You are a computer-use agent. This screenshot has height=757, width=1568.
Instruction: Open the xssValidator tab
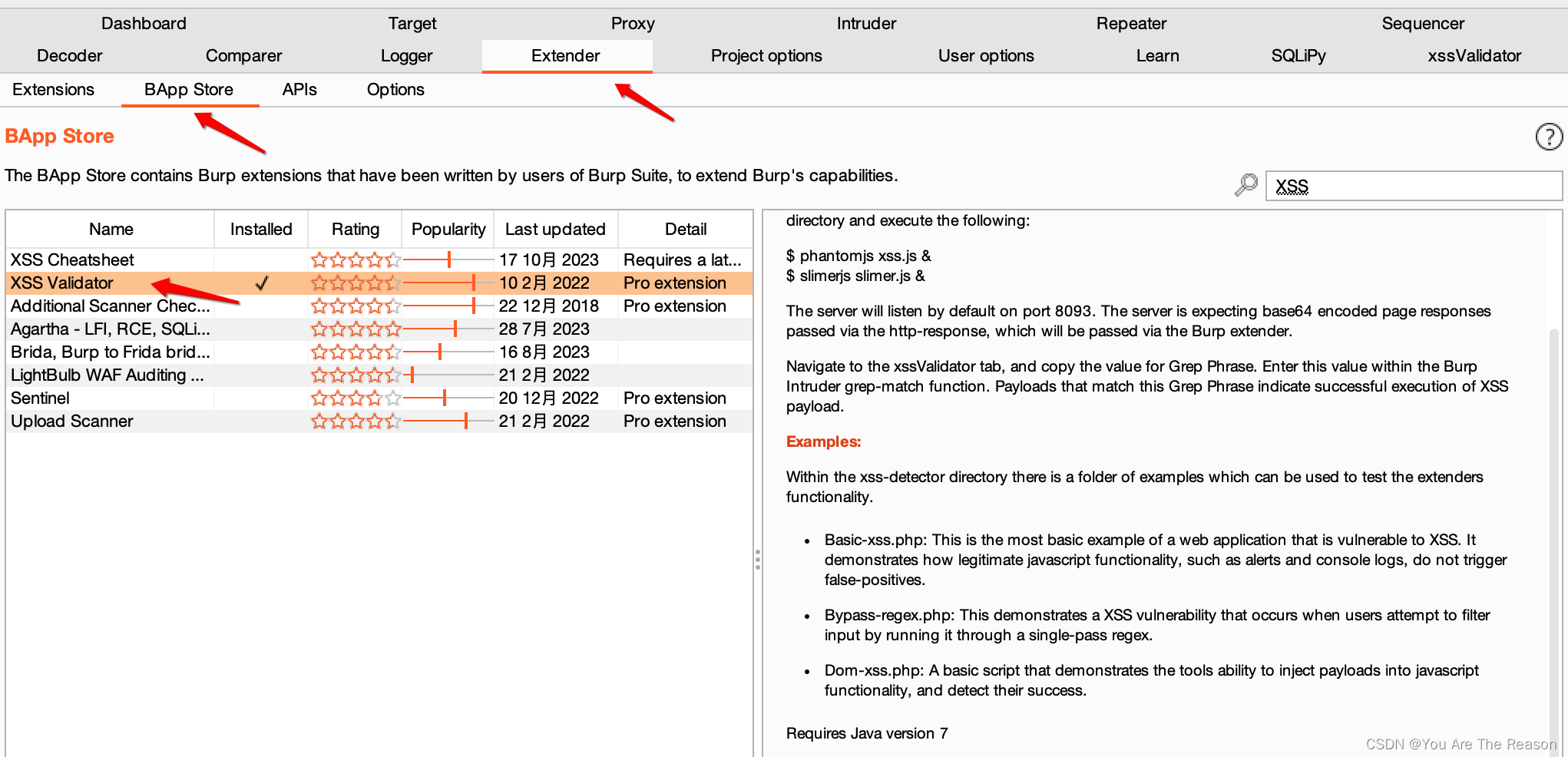[1474, 56]
